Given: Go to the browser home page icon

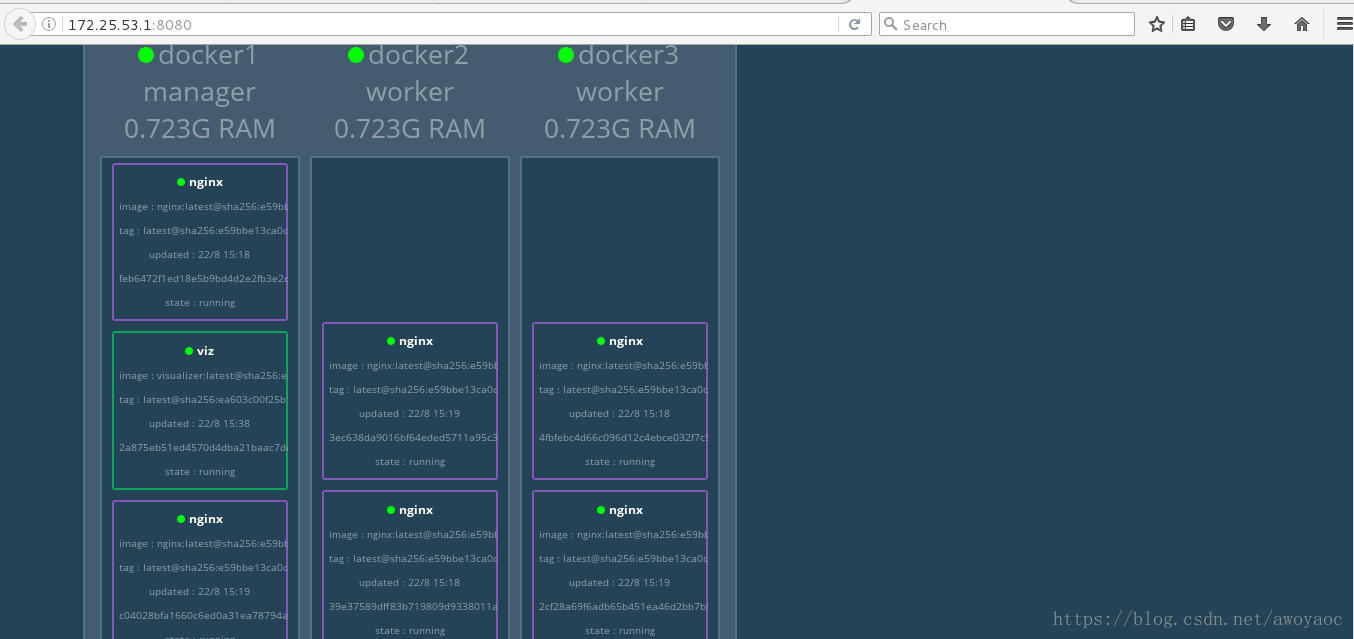Looking at the screenshot, I should click(x=1302, y=25).
